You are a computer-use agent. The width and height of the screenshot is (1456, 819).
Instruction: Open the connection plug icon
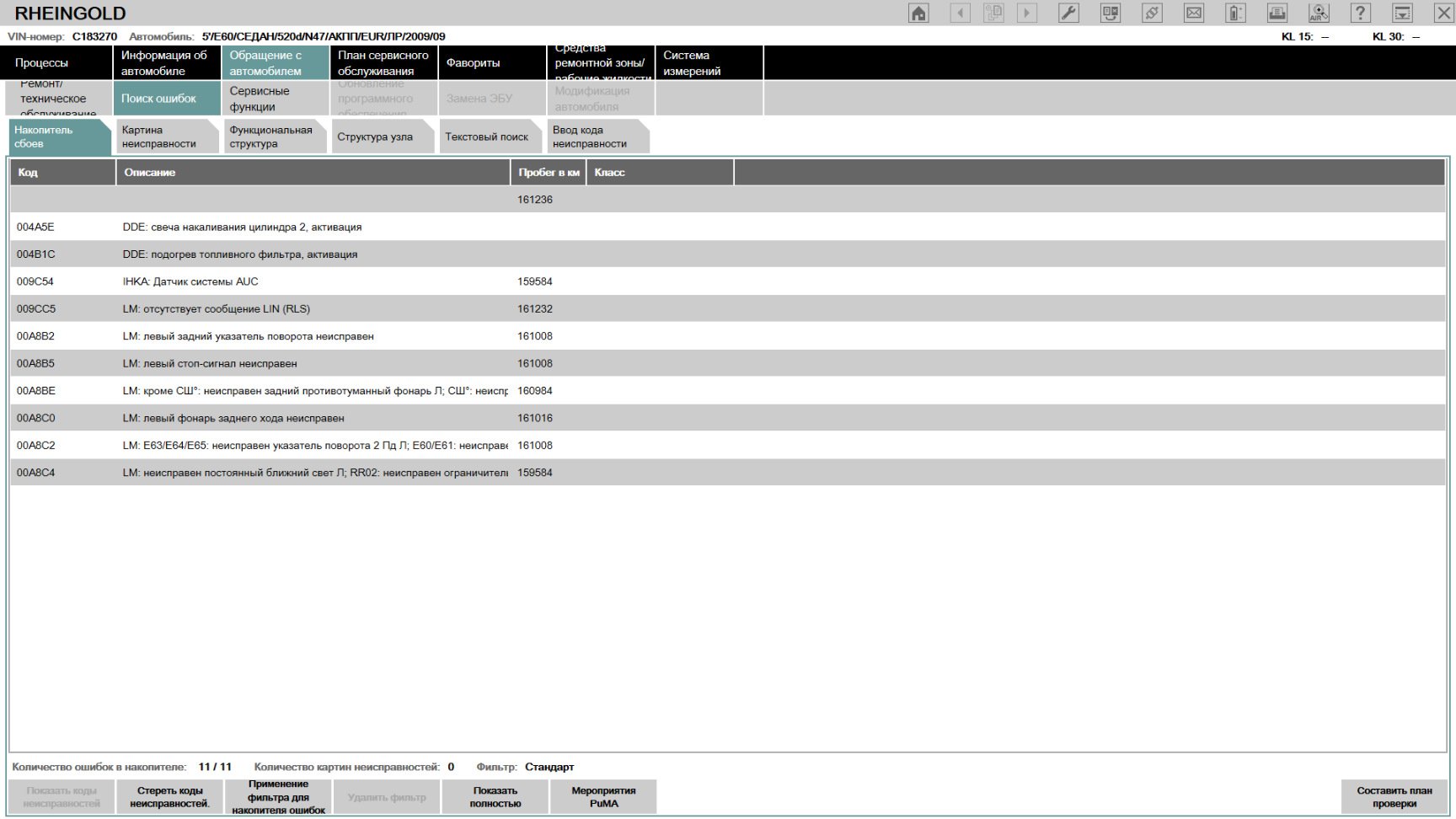click(x=1152, y=13)
